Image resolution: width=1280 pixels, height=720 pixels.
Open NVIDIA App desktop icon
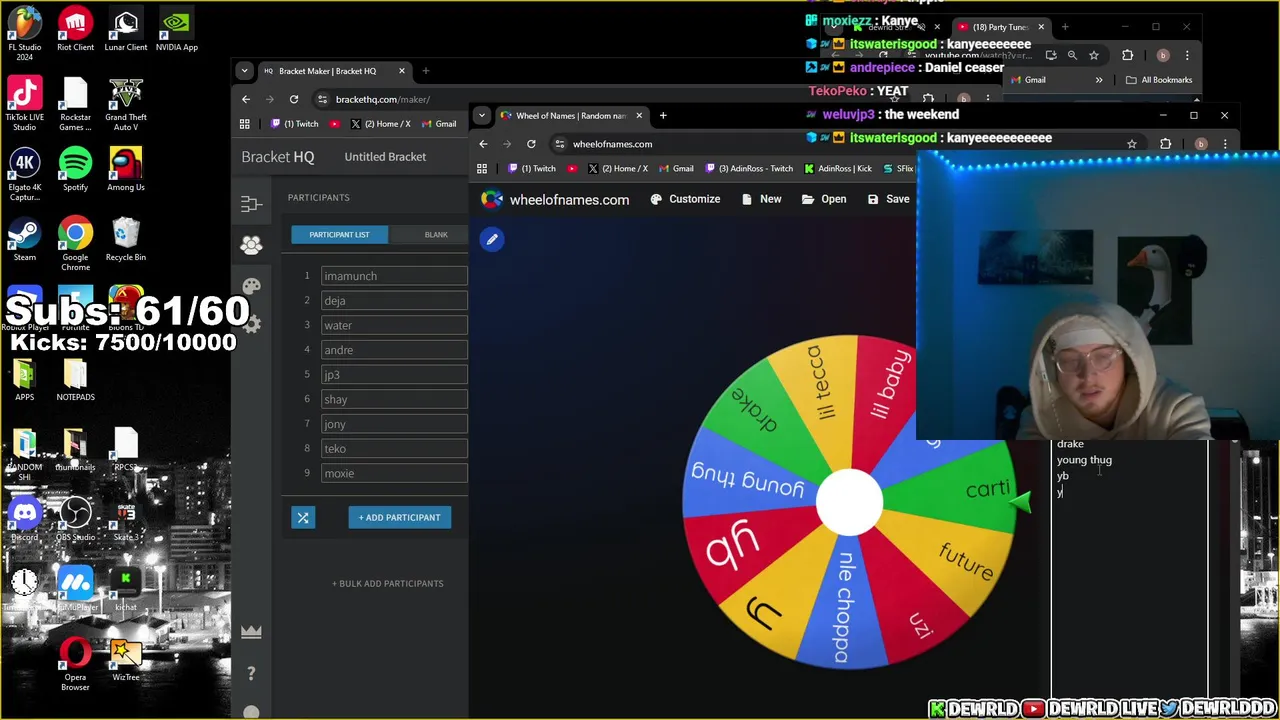point(177,30)
